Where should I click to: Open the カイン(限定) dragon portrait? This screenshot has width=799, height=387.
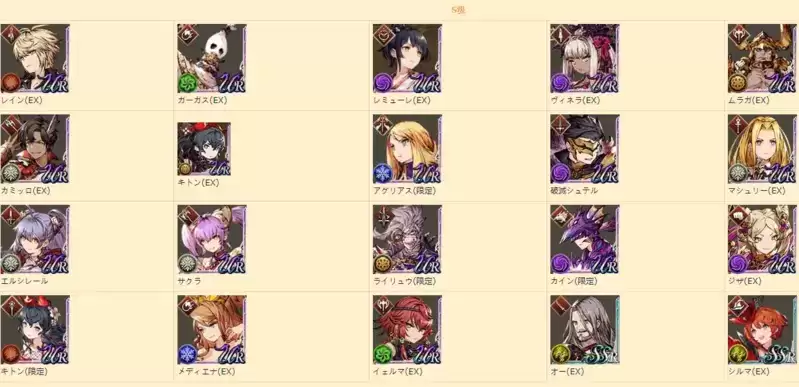(x=584, y=240)
